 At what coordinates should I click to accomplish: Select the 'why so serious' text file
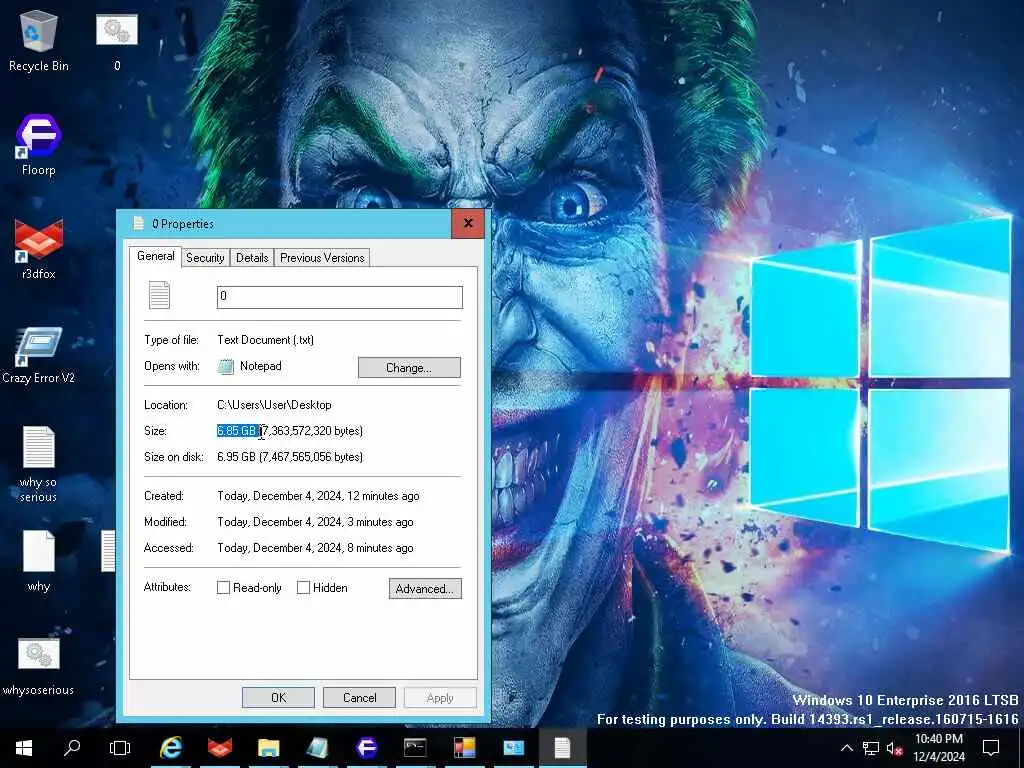pyautogui.click(x=39, y=464)
